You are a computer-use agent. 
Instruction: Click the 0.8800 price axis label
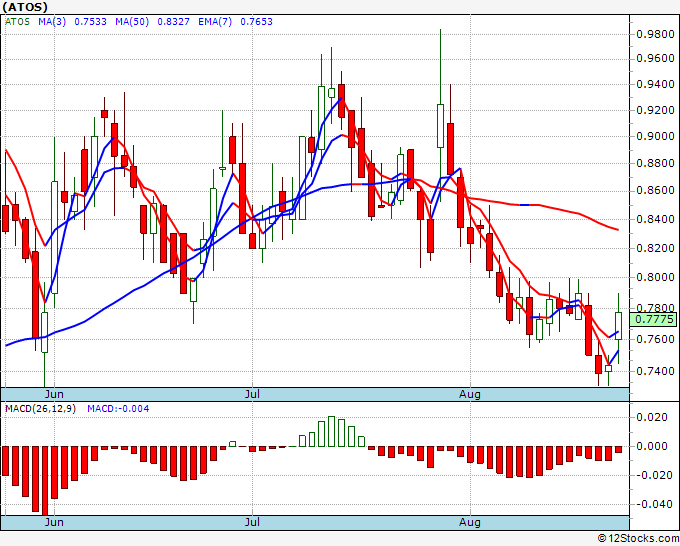655,164
